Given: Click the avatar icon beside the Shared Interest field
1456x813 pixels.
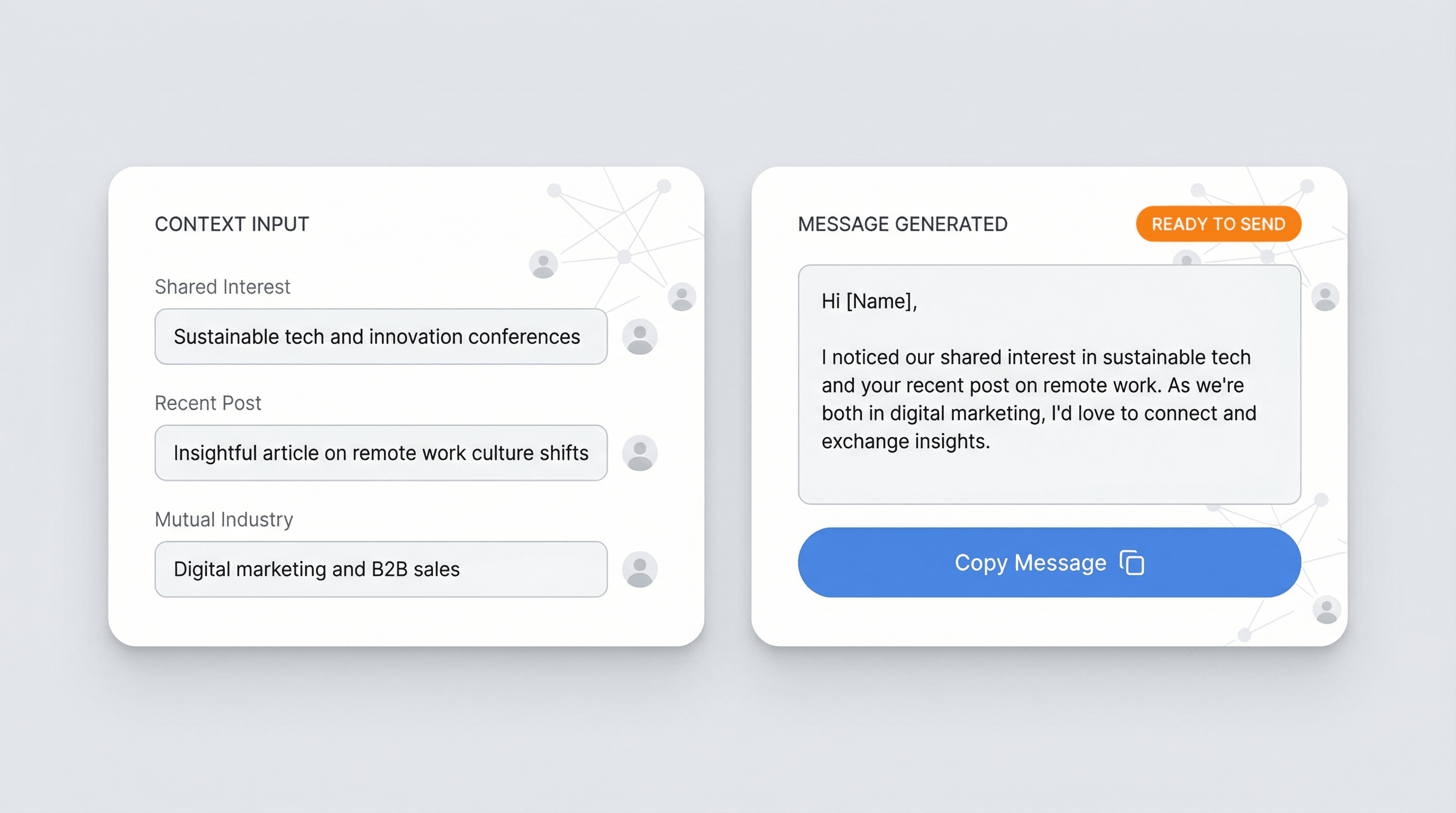Looking at the screenshot, I should 639,337.
